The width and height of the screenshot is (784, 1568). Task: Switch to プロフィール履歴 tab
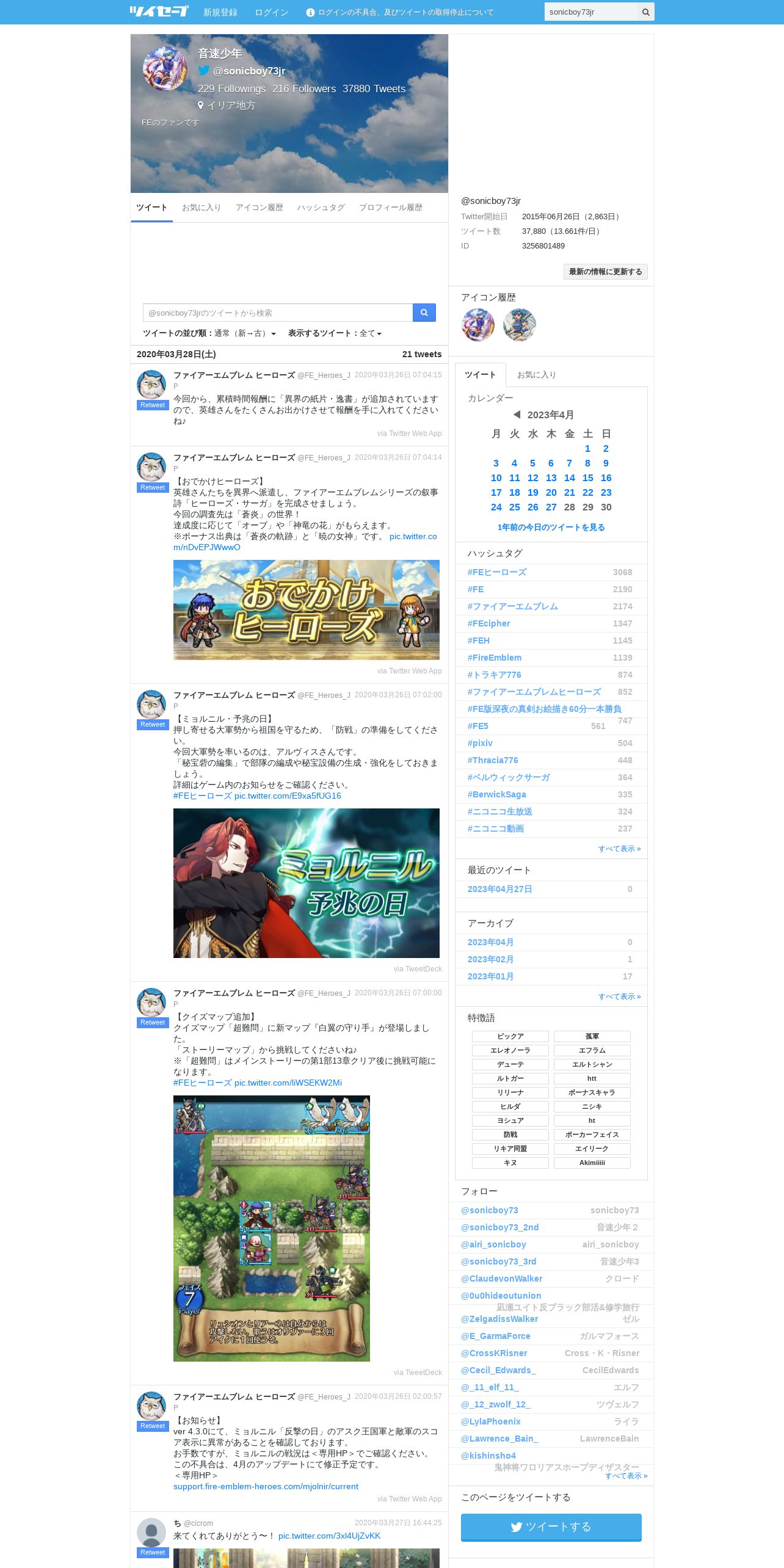click(390, 208)
